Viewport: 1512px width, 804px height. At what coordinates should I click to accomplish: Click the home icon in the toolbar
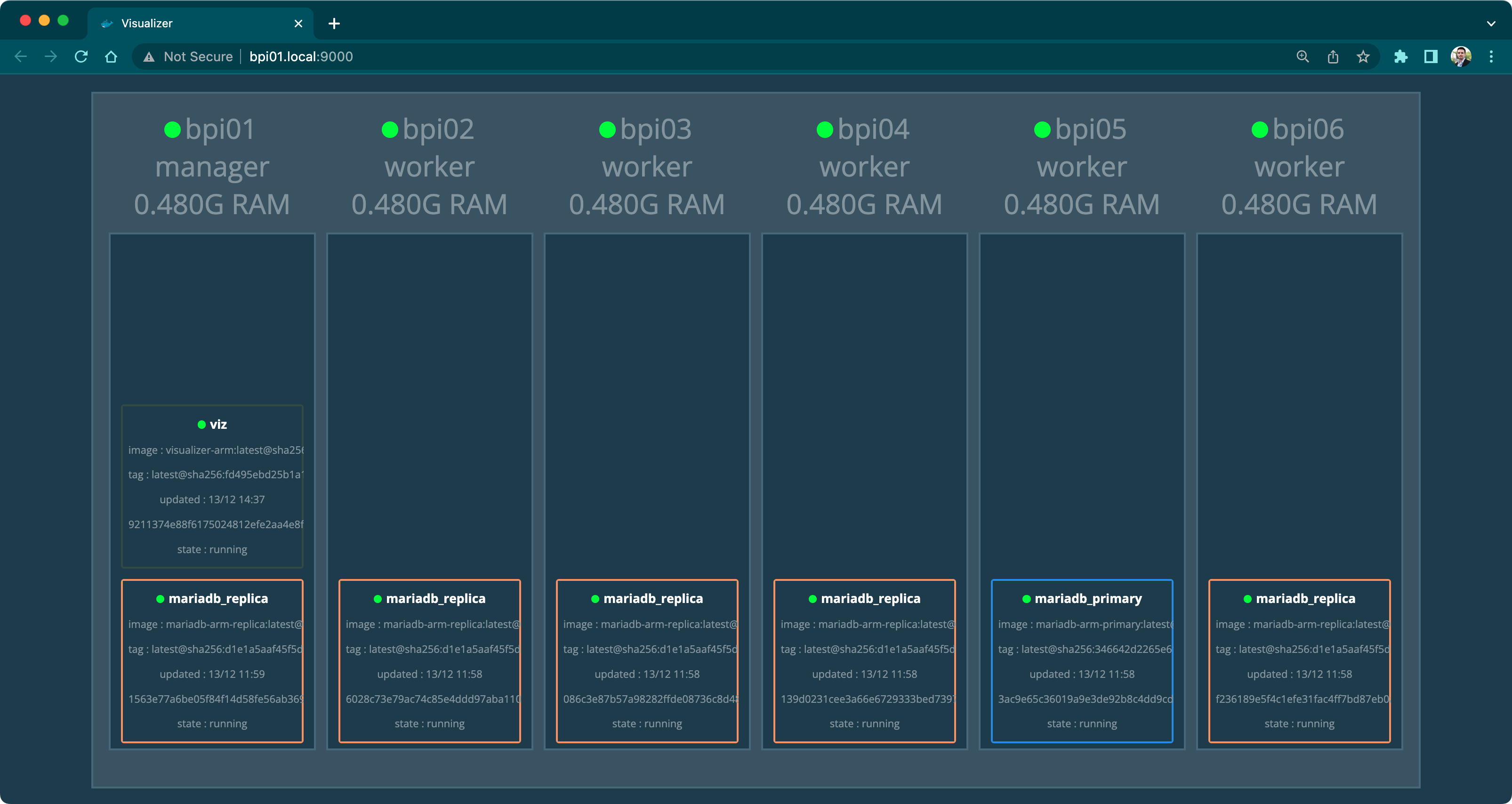111,56
